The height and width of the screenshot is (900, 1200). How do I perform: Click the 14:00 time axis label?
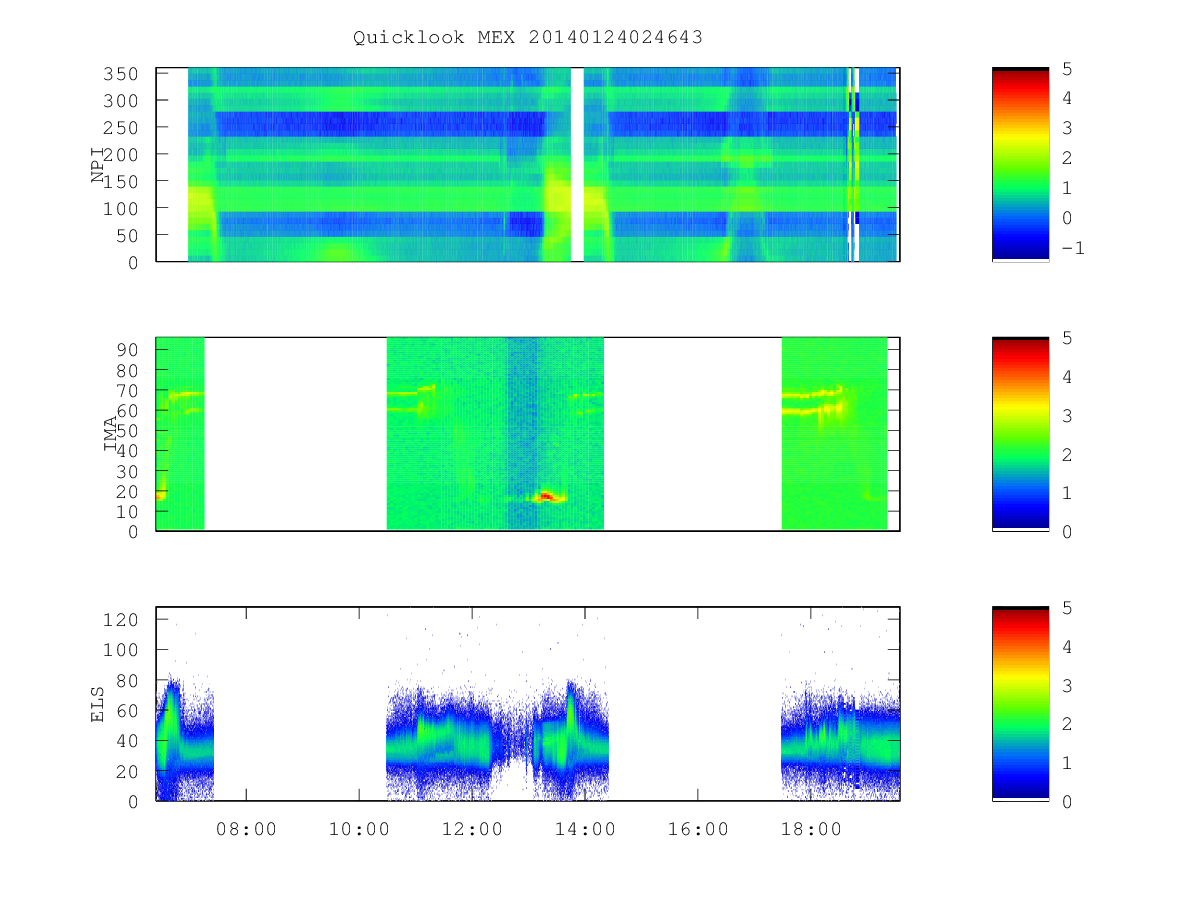[584, 828]
